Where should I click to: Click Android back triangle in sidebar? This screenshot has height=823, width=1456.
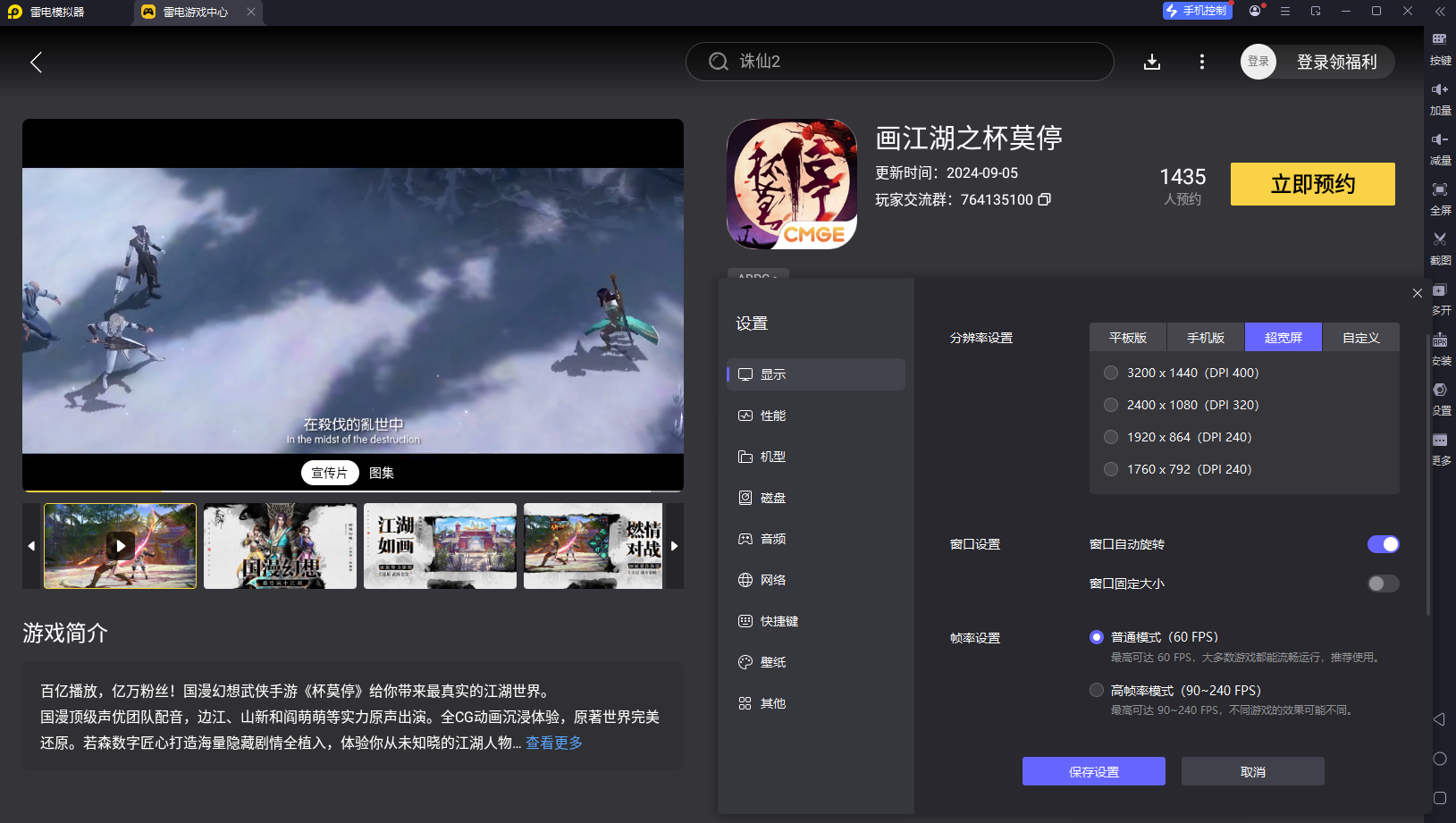pyautogui.click(x=1439, y=719)
